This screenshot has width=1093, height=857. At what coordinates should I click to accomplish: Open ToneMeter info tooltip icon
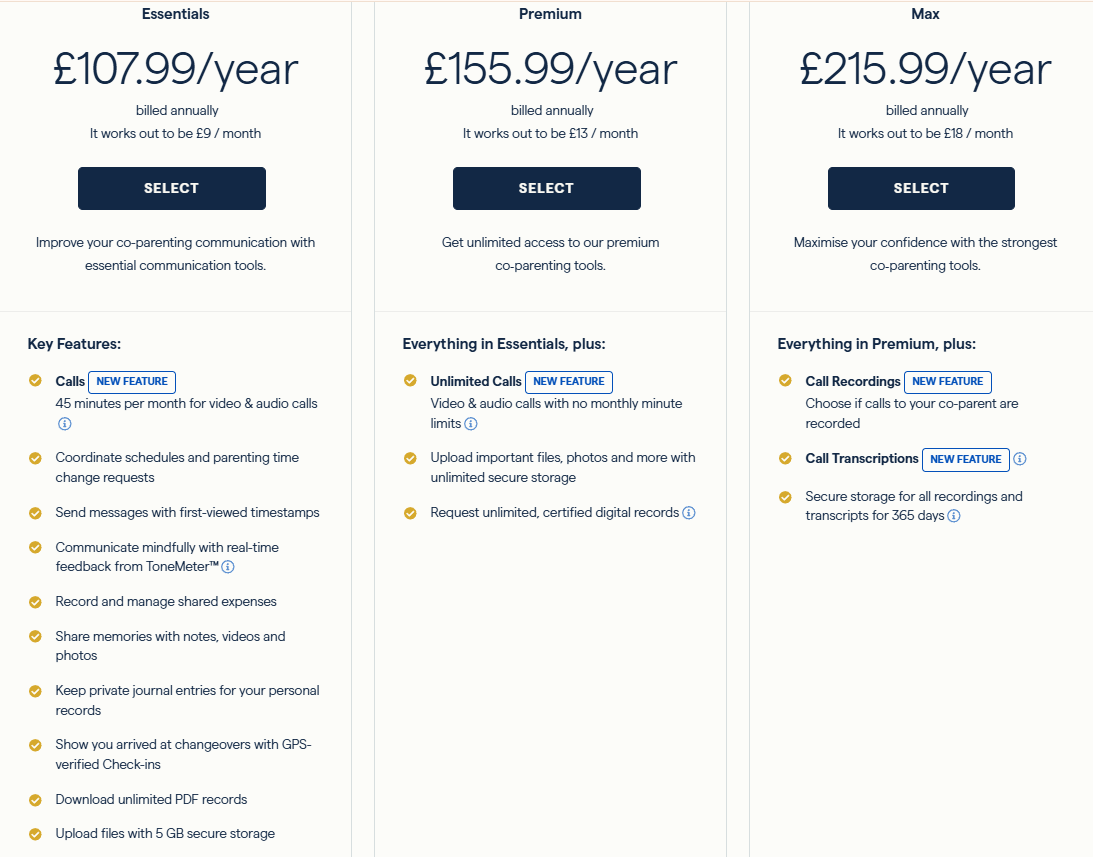pos(228,567)
